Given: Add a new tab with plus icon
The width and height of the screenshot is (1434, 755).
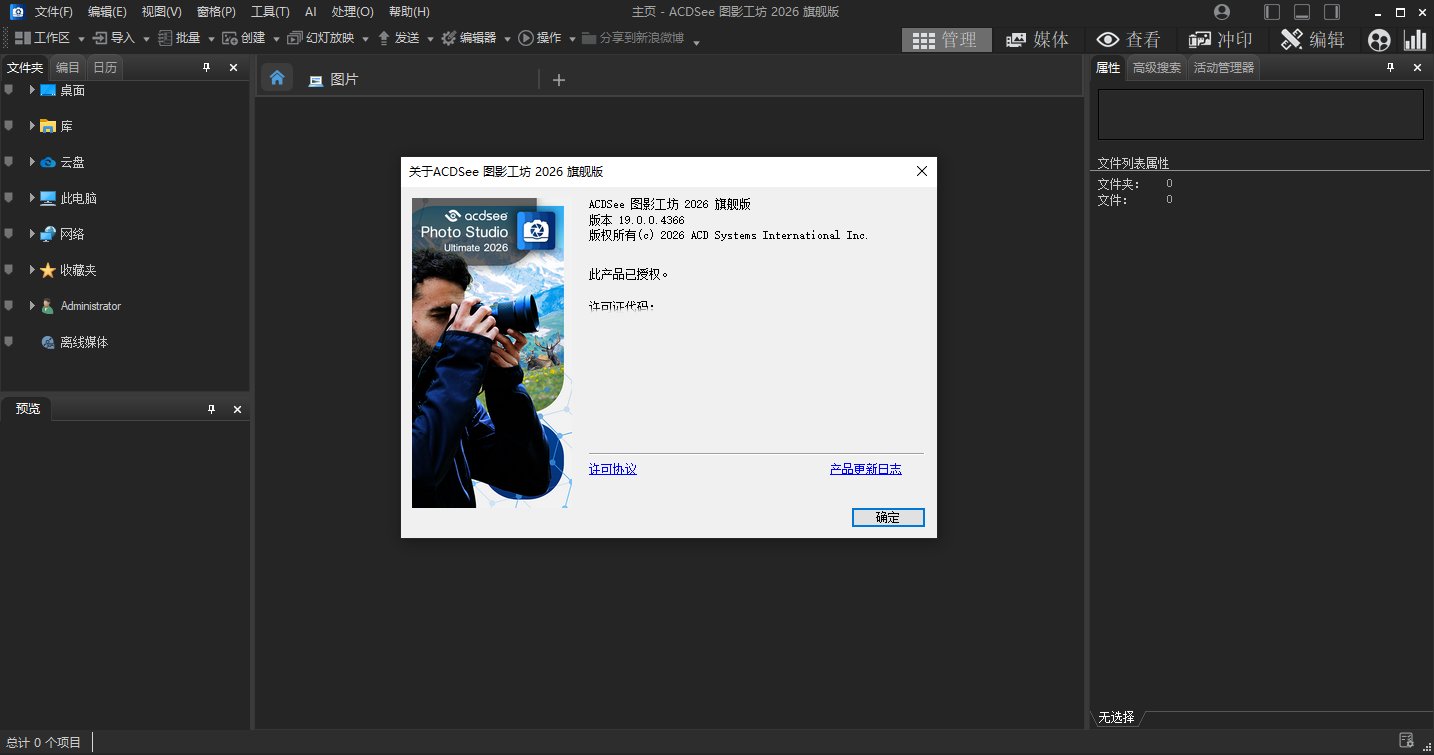Looking at the screenshot, I should pyautogui.click(x=559, y=80).
